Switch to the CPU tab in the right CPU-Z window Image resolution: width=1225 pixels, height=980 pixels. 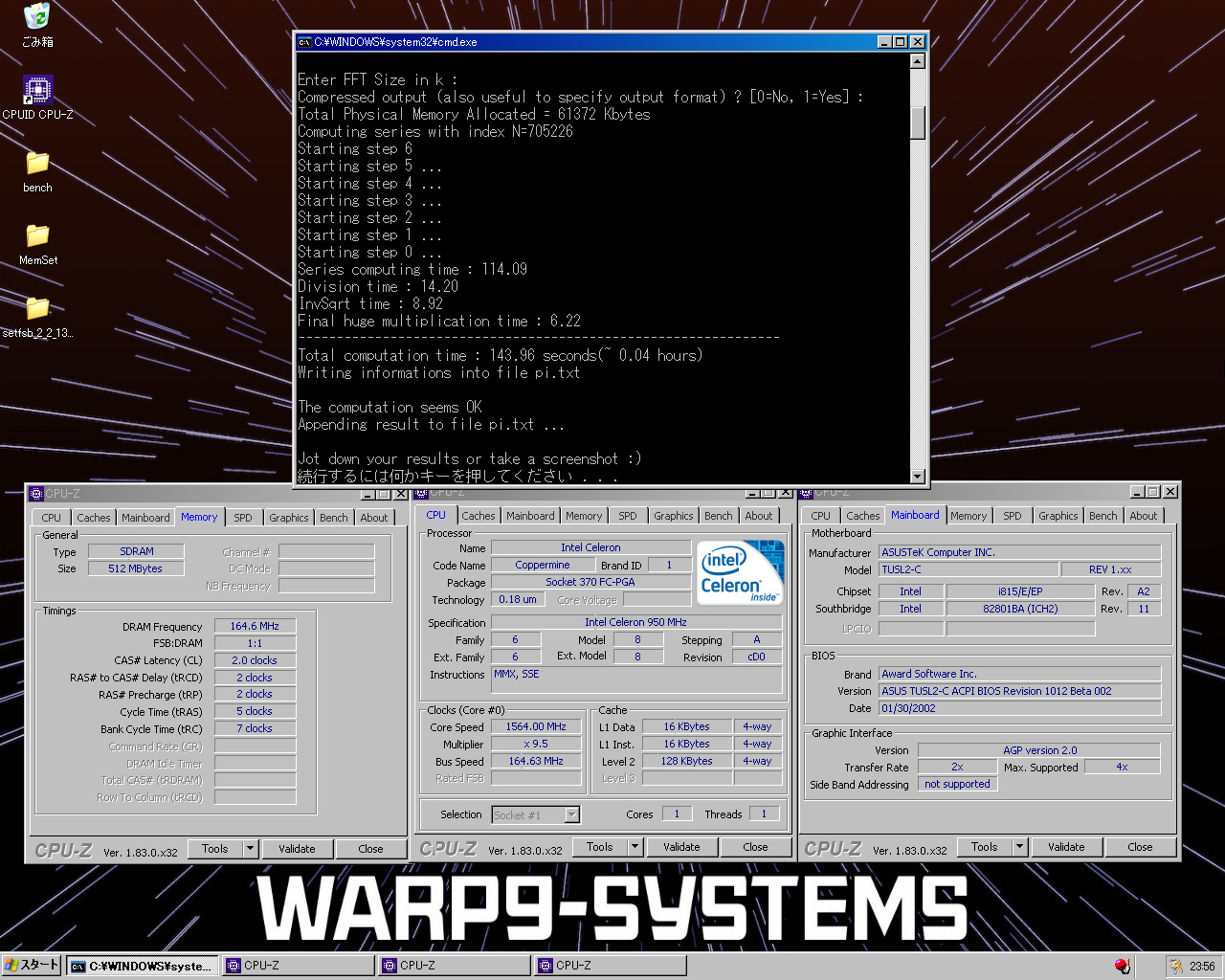point(821,516)
